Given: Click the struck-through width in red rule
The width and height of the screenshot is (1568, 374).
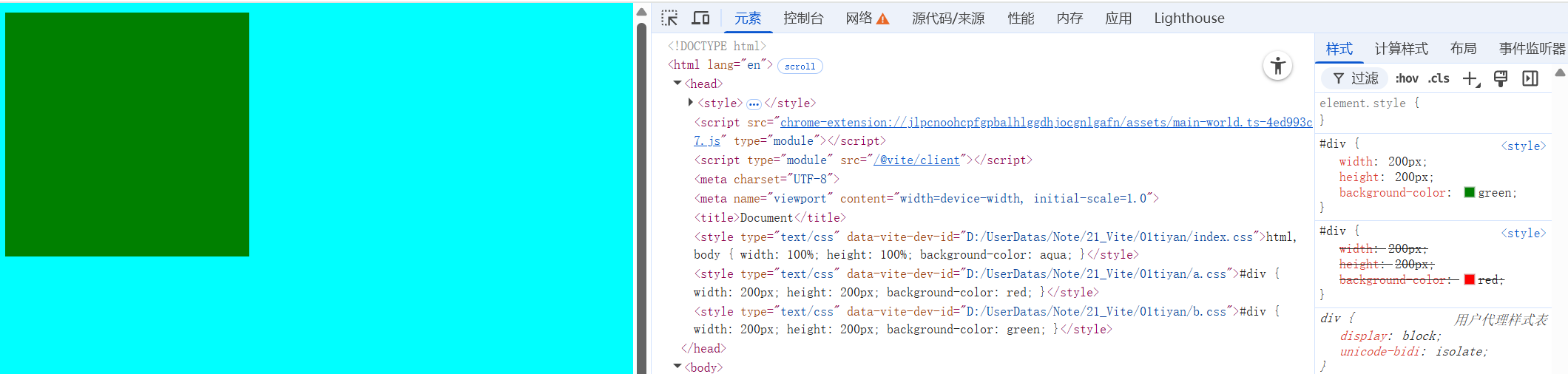Looking at the screenshot, I should coord(1383,248).
